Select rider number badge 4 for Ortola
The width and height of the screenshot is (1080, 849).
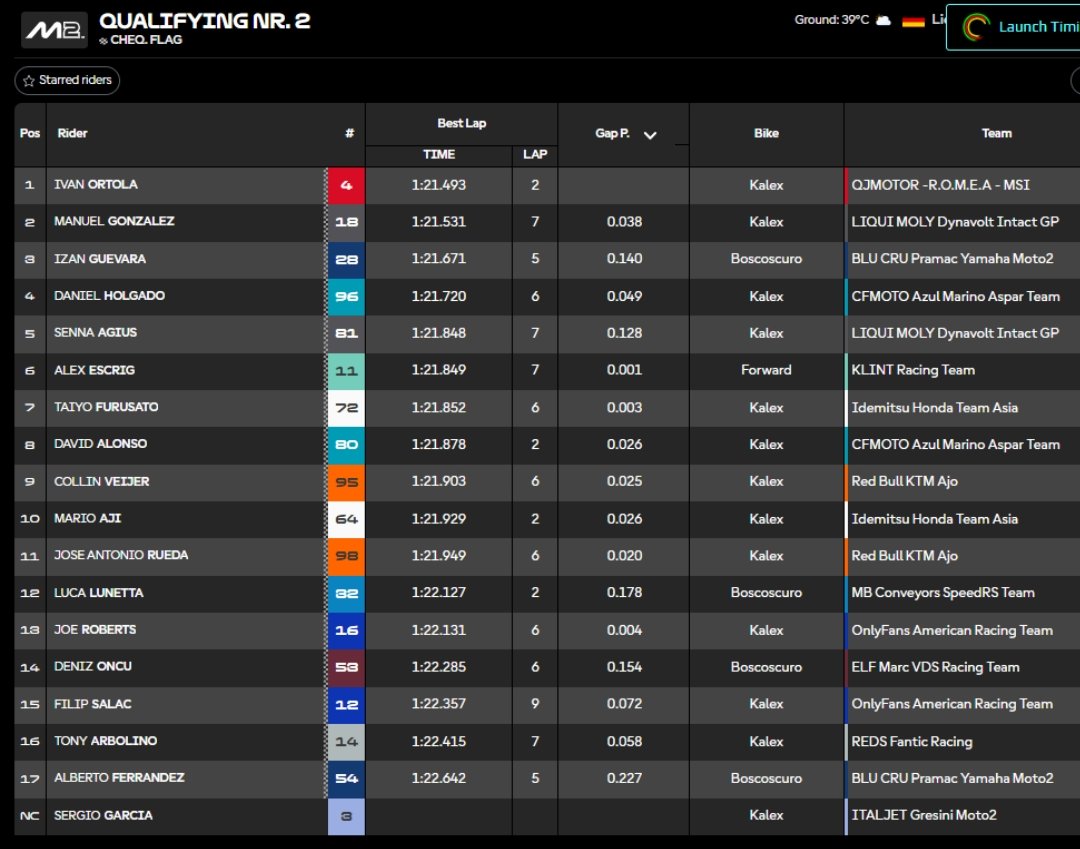[346, 185]
